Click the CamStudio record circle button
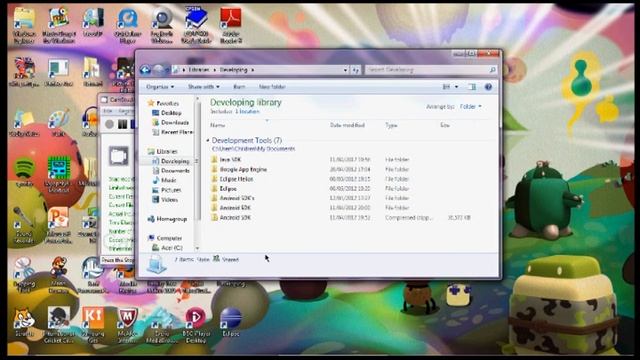Image resolution: width=640 pixels, height=360 pixels. pos(109,124)
